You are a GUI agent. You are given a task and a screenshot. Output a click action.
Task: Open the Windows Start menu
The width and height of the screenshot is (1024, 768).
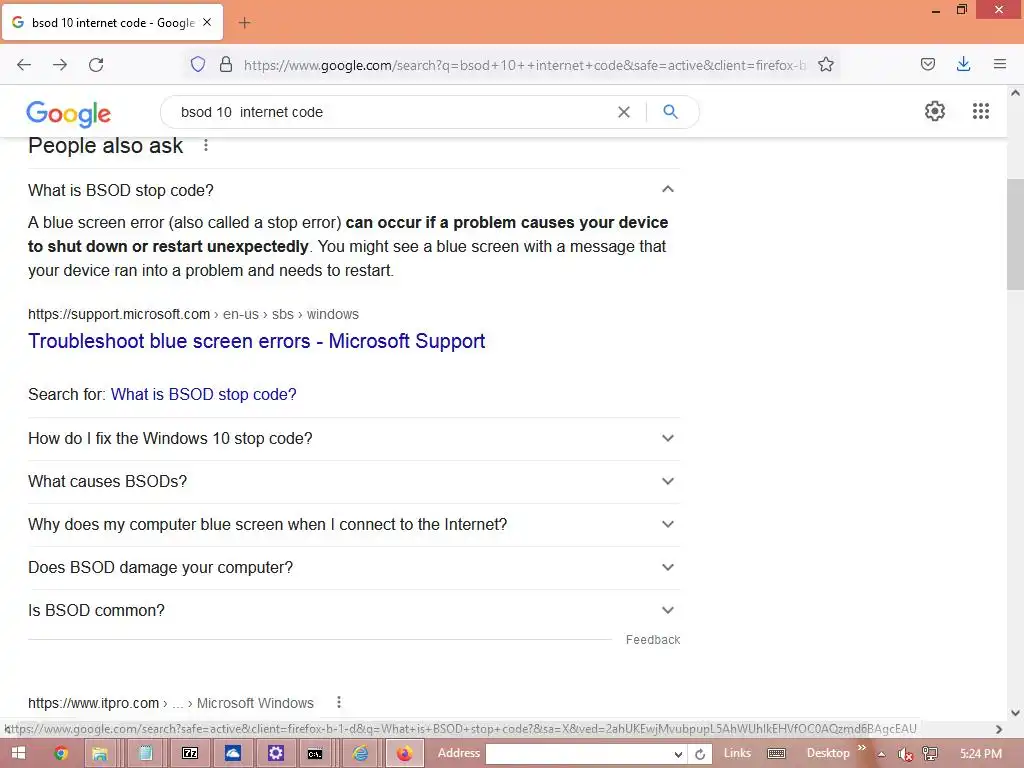[18, 753]
